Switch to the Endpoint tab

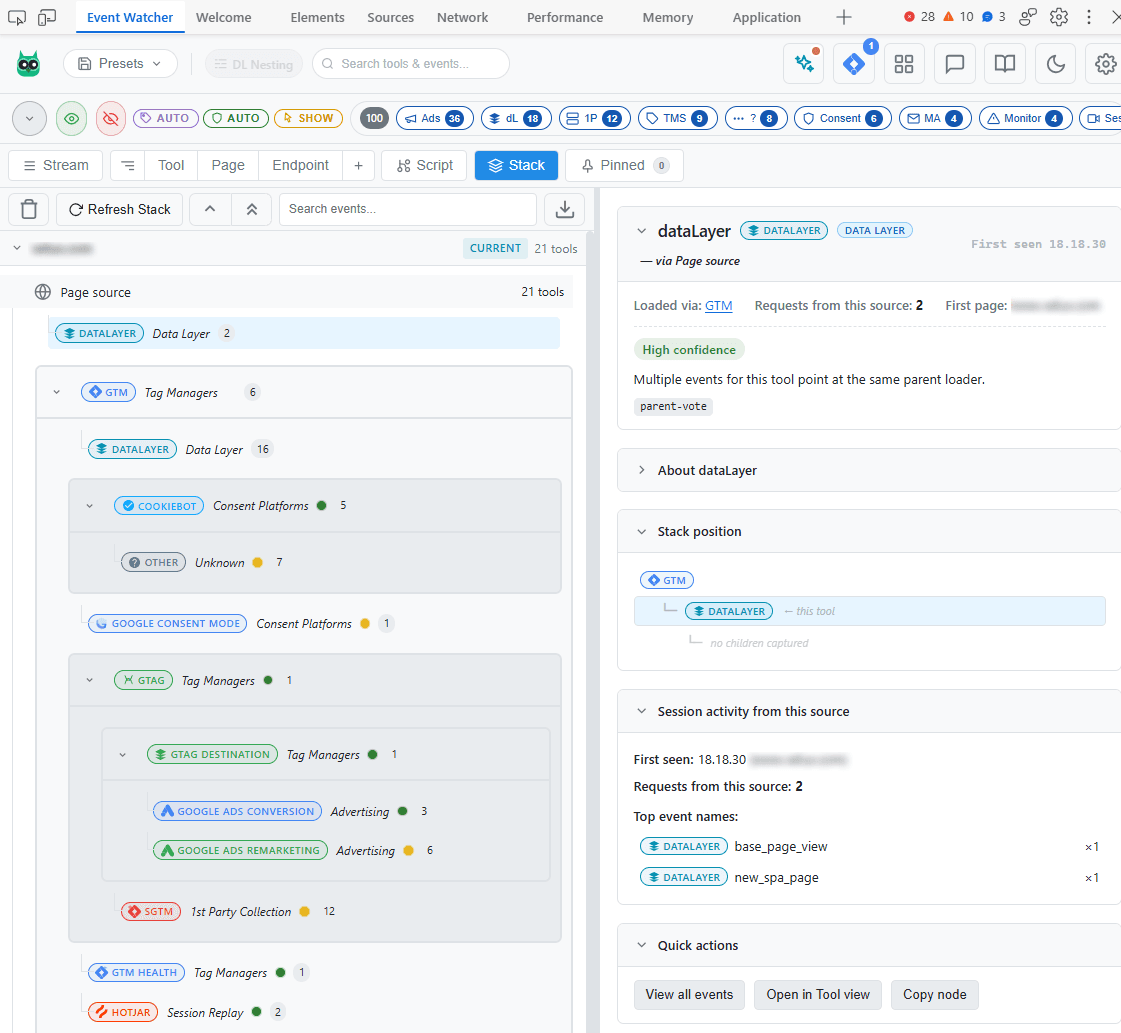click(300, 165)
